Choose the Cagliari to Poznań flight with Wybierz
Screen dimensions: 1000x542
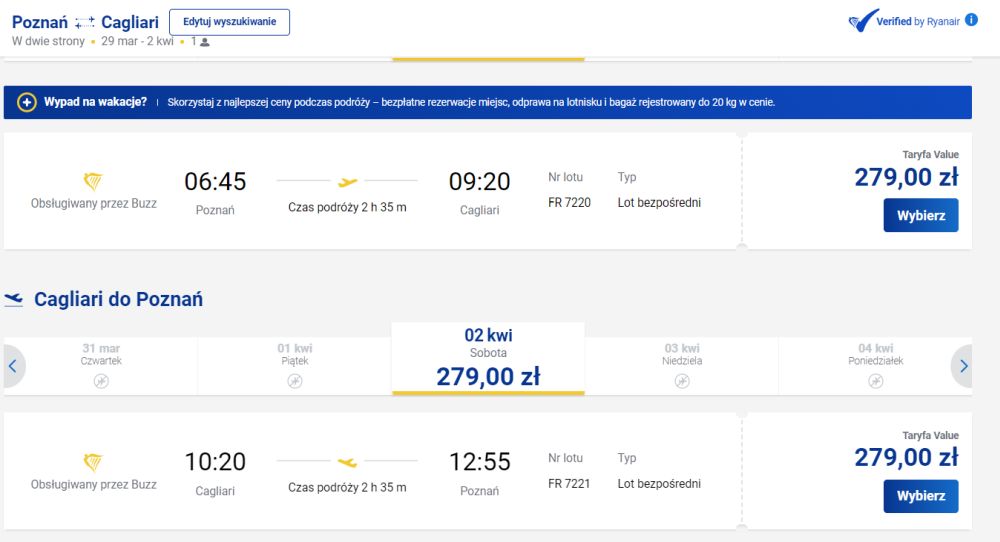pos(921,496)
